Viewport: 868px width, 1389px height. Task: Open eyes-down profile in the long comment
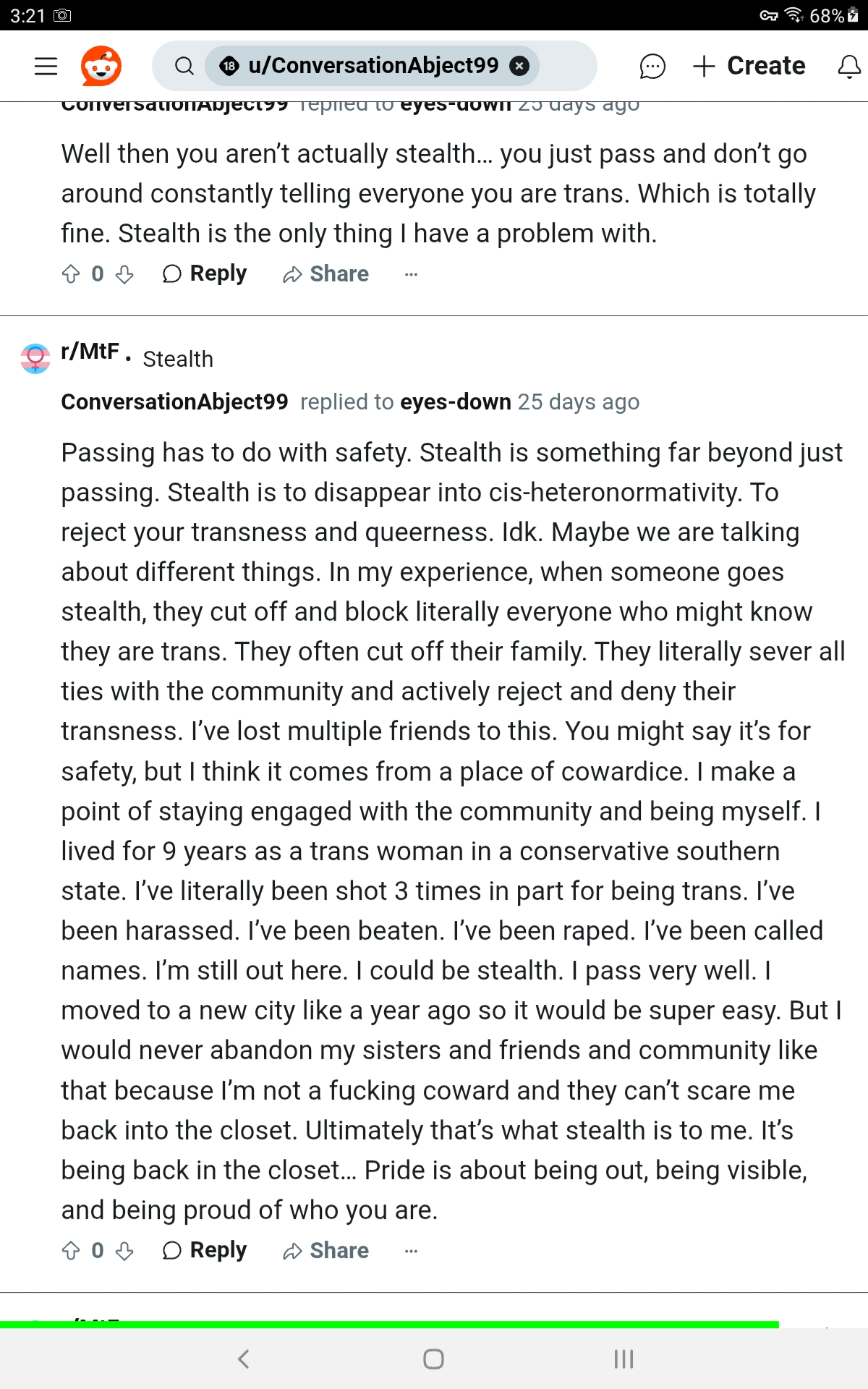(455, 402)
